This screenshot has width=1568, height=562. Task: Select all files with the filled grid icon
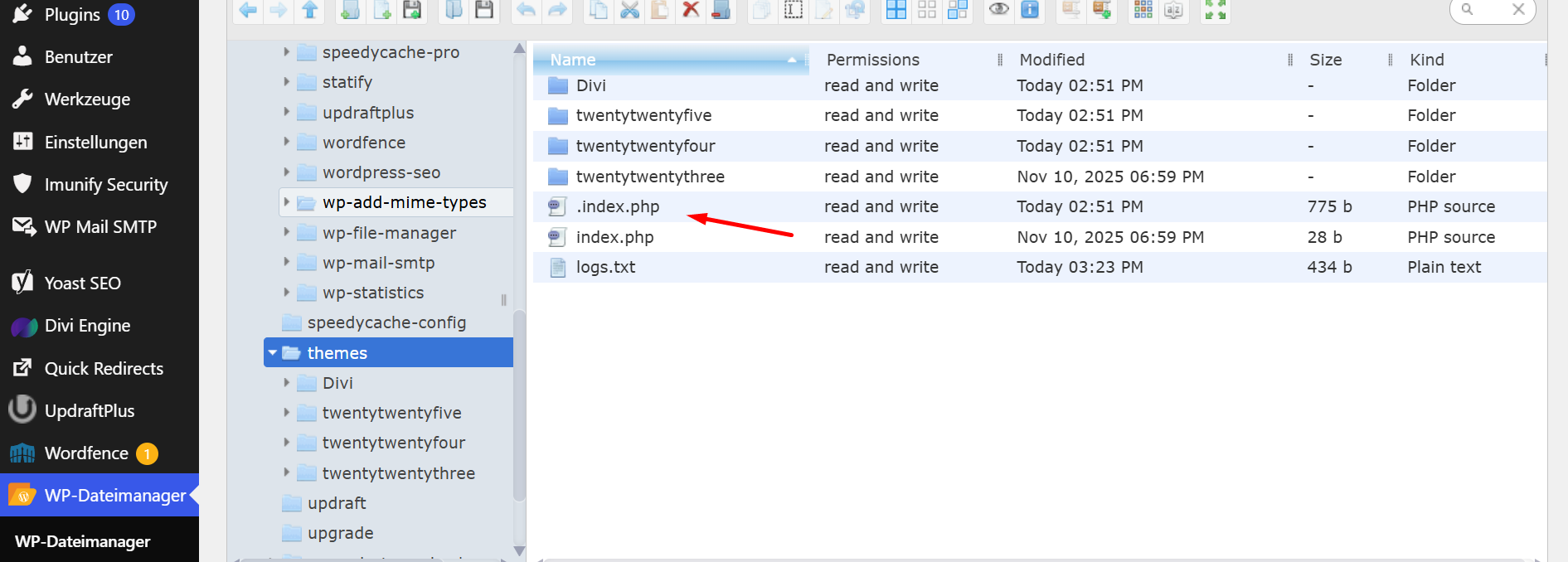[x=896, y=10]
